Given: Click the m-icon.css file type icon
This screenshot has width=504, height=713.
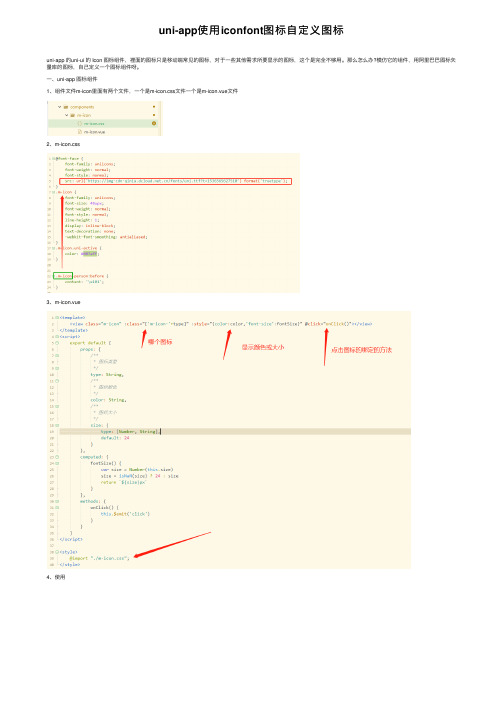Looking at the screenshot, I should tap(80, 123).
